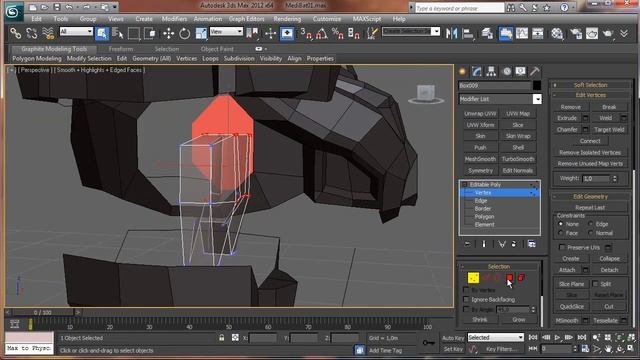Open the Utilities hammer panel tab
This screenshot has width=640, height=360.
coord(535,71)
